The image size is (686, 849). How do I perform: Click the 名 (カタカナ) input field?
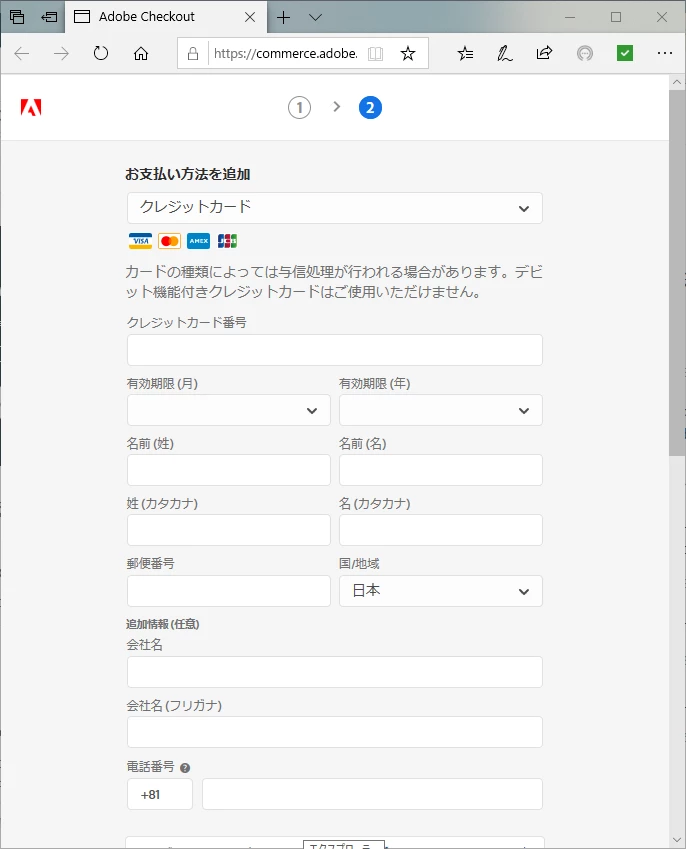pyautogui.click(x=441, y=530)
